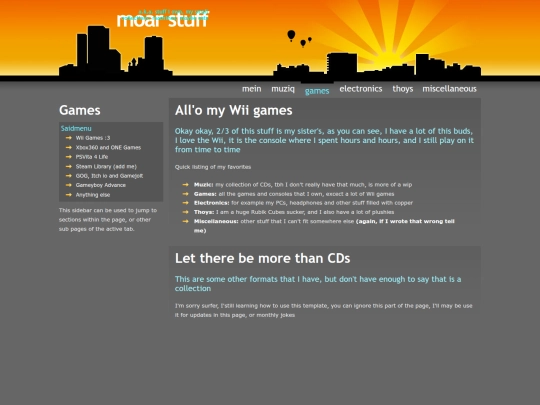Click arrow bullet before Games item
This screenshot has width=540, height=405.
click(x=186, y=194)
